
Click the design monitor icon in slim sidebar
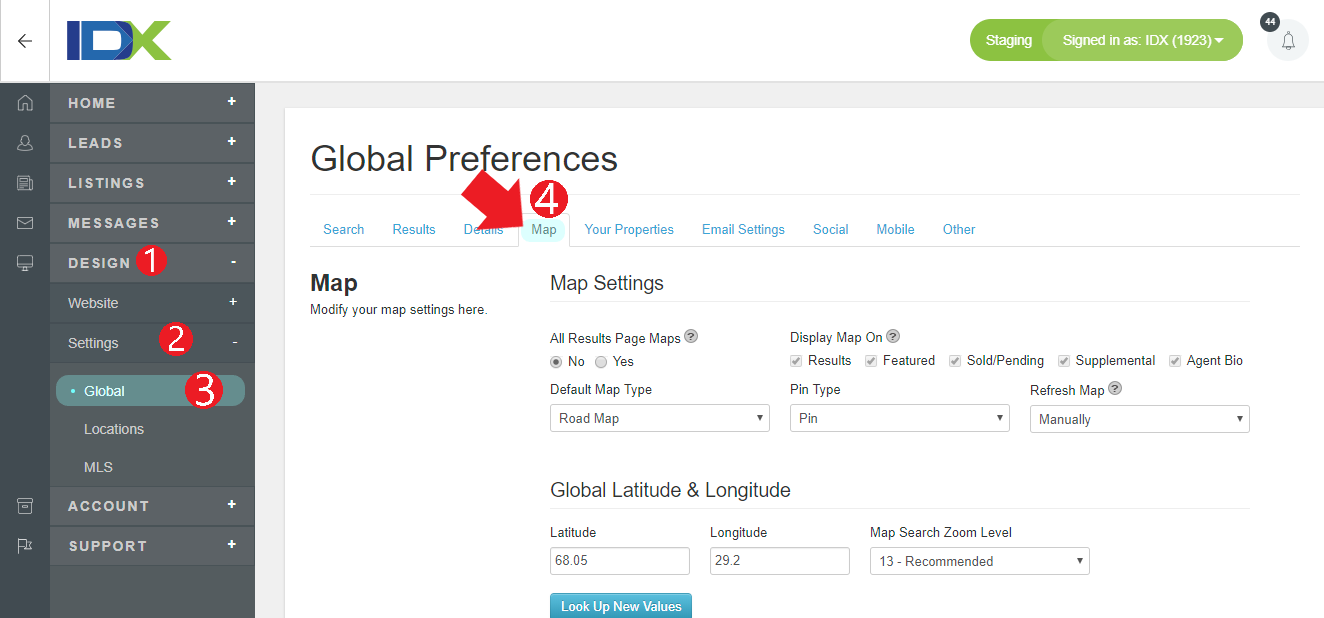click(25, 263)
